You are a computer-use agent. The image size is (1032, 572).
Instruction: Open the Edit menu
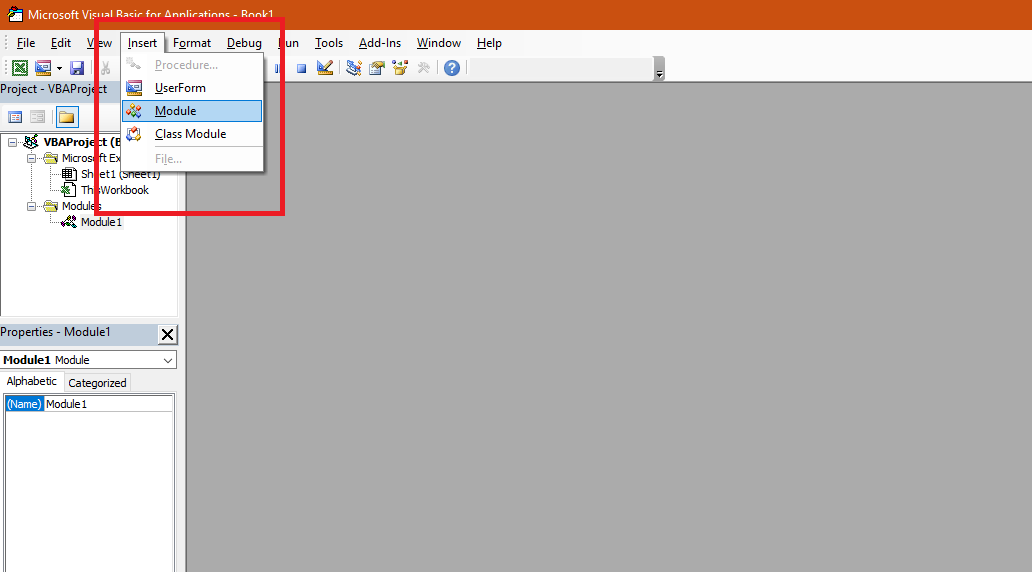coord(61,43)
